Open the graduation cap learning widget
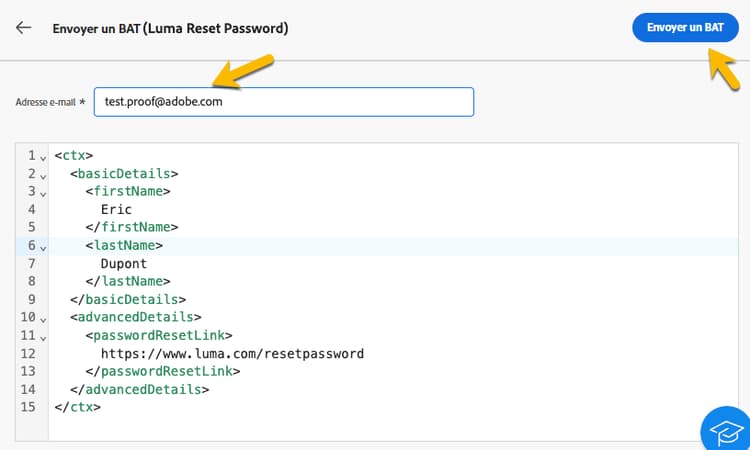The width and height of the screenshot is (750, 450). tap(726, 430)
